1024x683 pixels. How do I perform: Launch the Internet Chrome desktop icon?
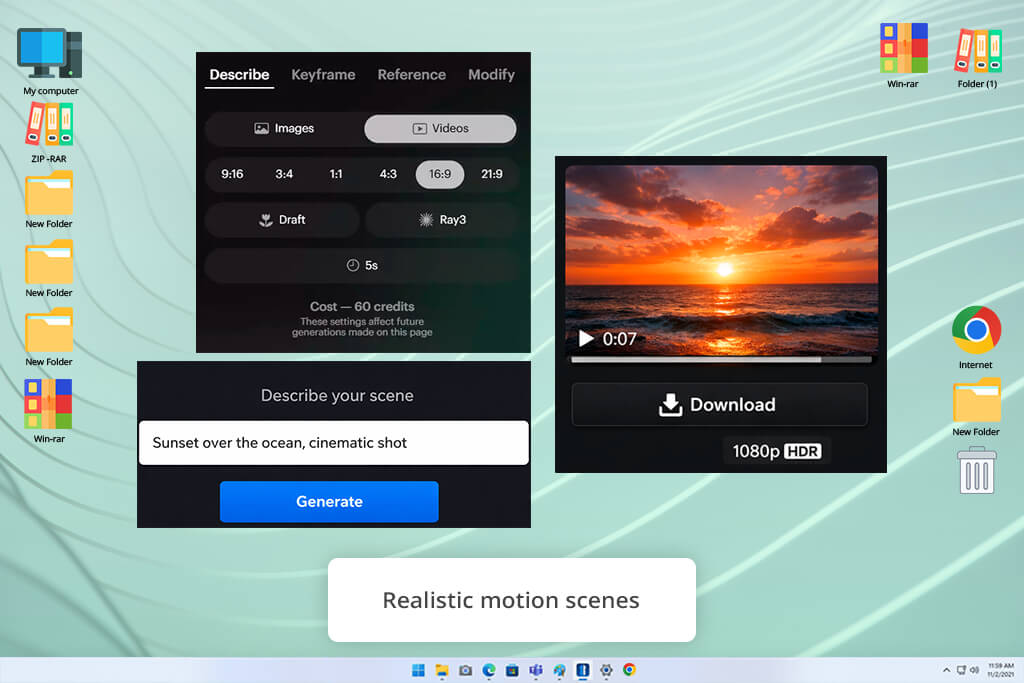[976, 338]
